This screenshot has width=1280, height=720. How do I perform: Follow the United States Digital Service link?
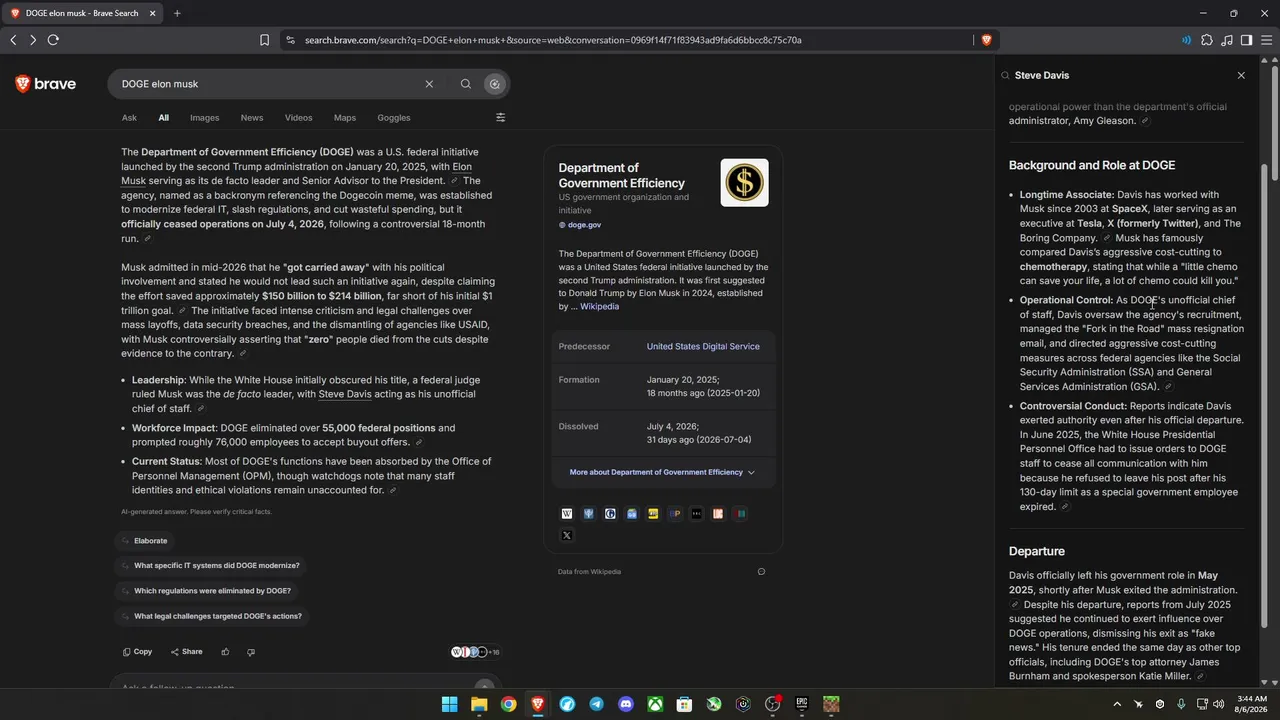[x=703, y=346]
